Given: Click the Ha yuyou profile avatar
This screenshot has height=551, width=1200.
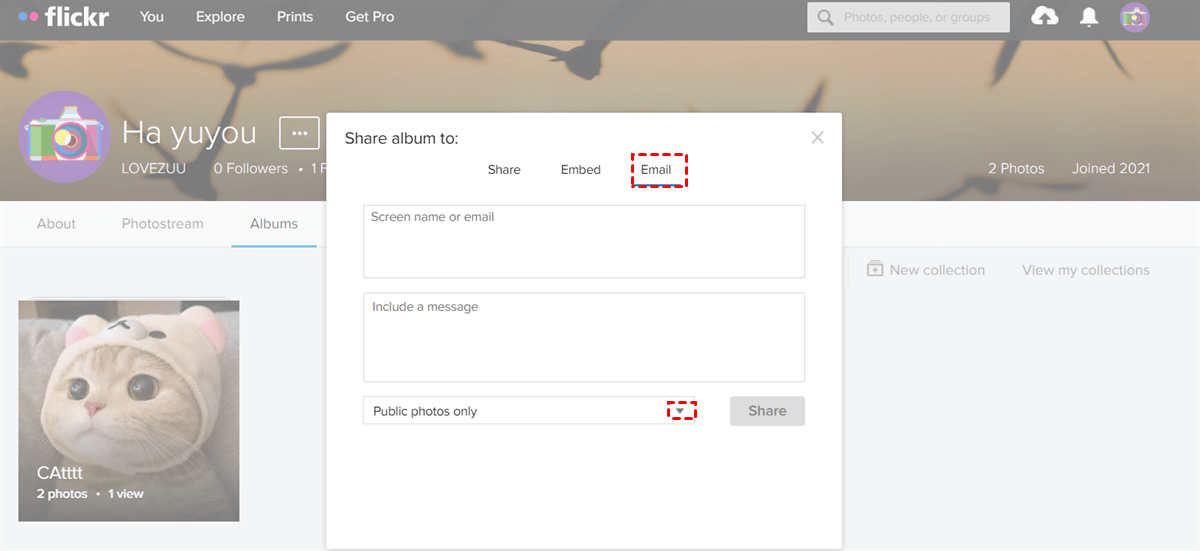Looking at the screenshot, I should point(64,137).
